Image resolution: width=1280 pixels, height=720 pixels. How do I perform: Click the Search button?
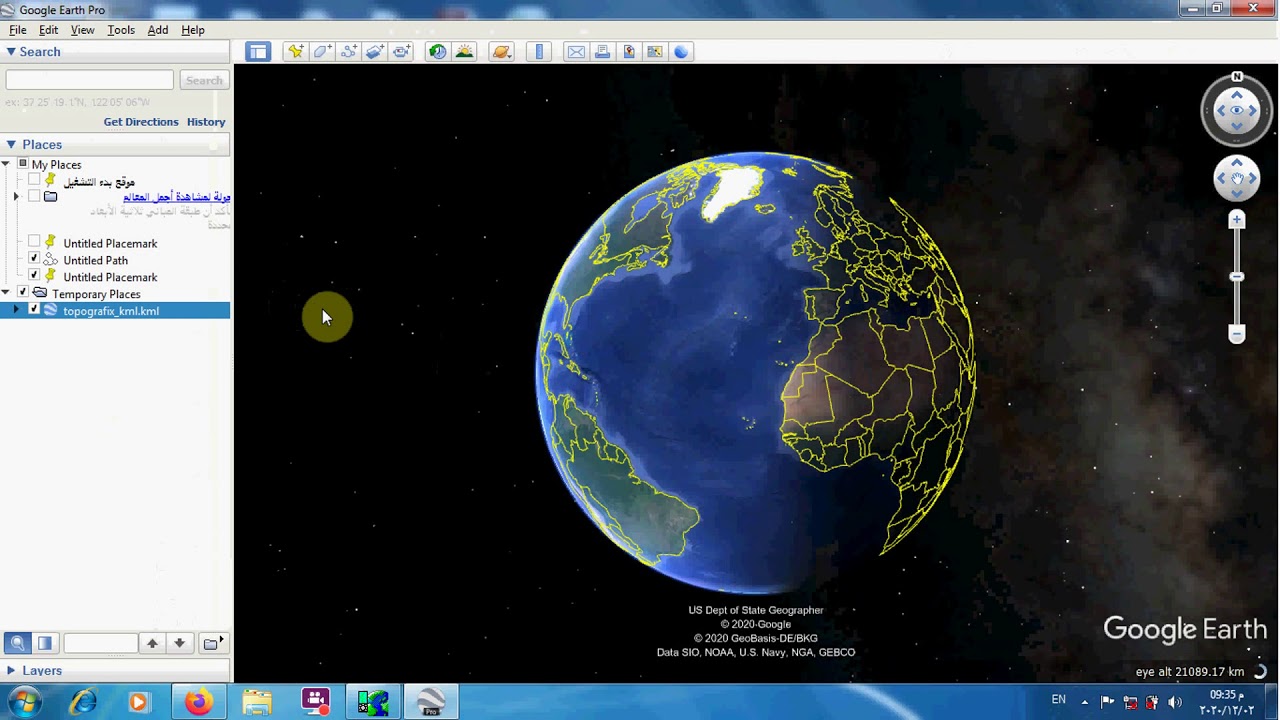point(204,80)
